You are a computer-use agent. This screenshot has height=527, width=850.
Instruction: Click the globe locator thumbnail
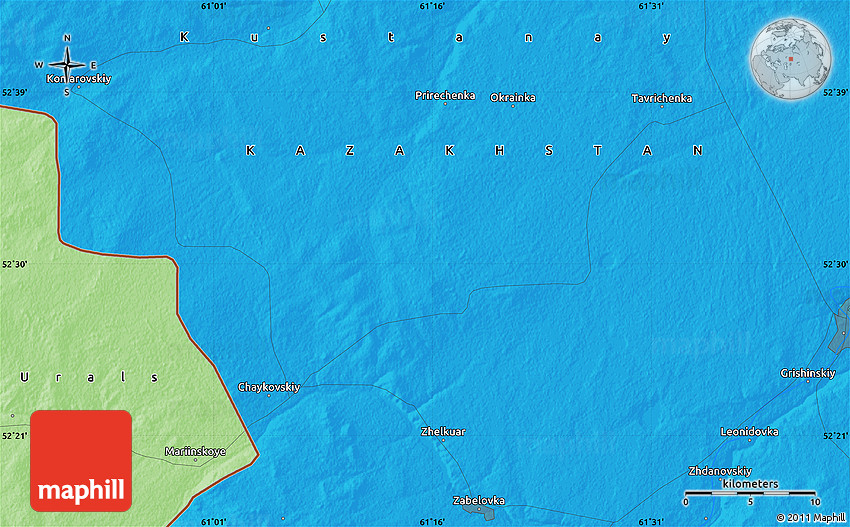click(x=790, y=59)
